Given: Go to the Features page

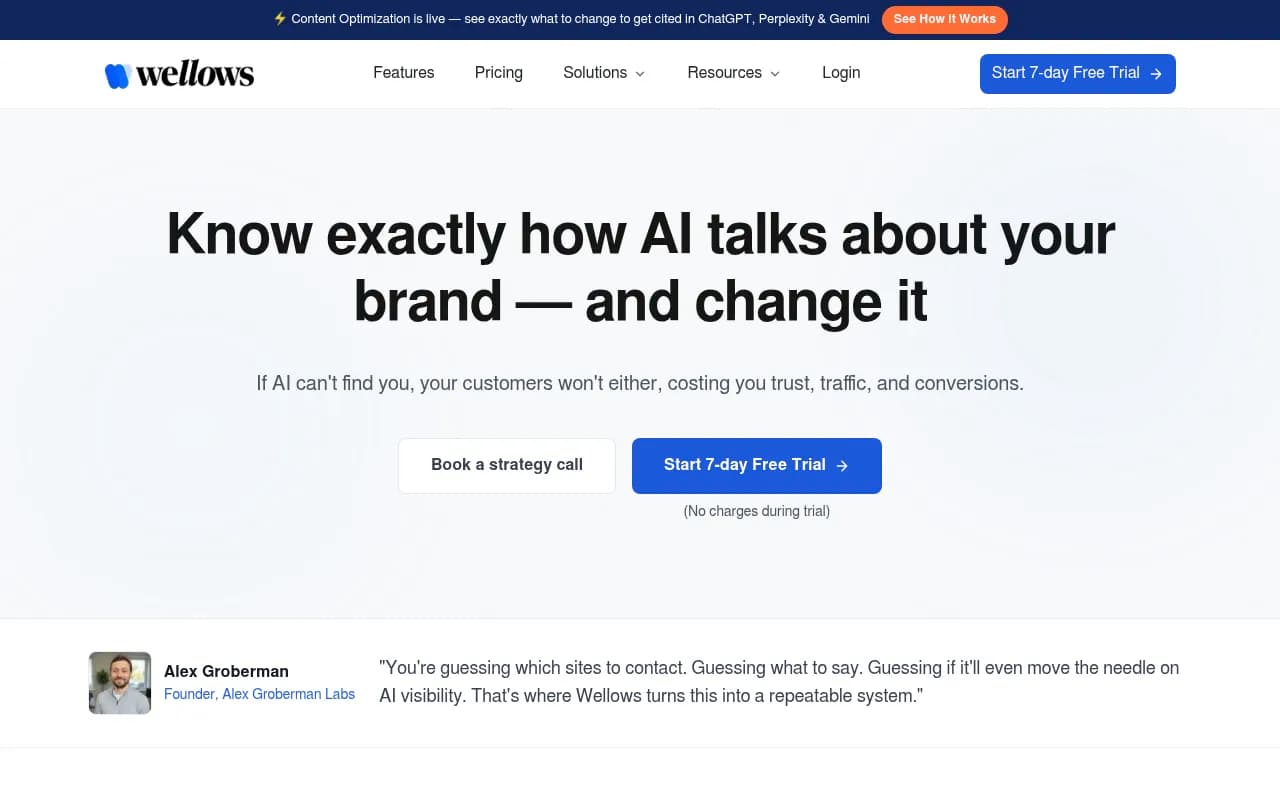Looking at the screenshot, I should click(404, 73).
